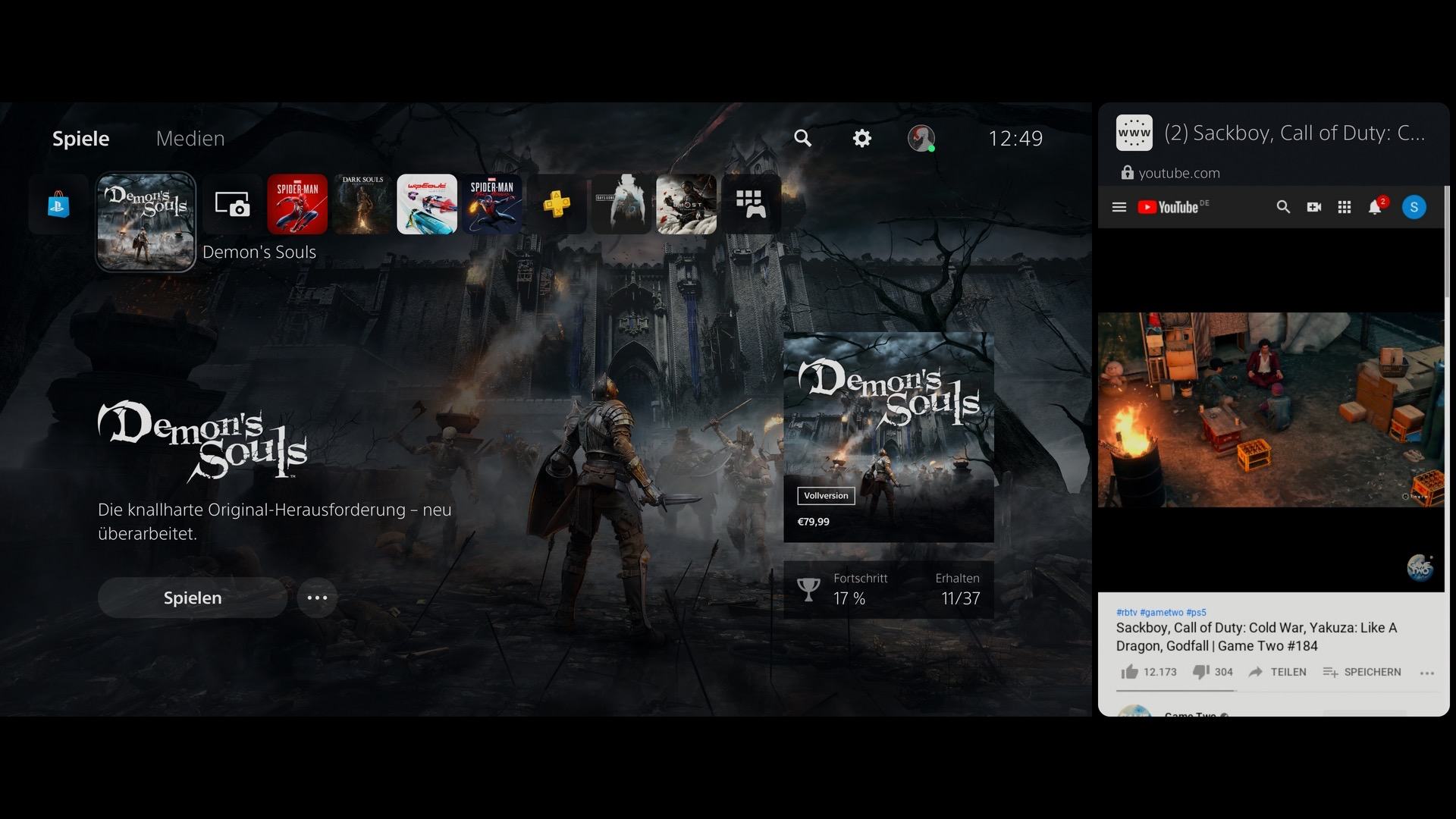This screenshot has height=819, width=1456.
Task: Click the video title text
Action: click(x=1257, y=637)
